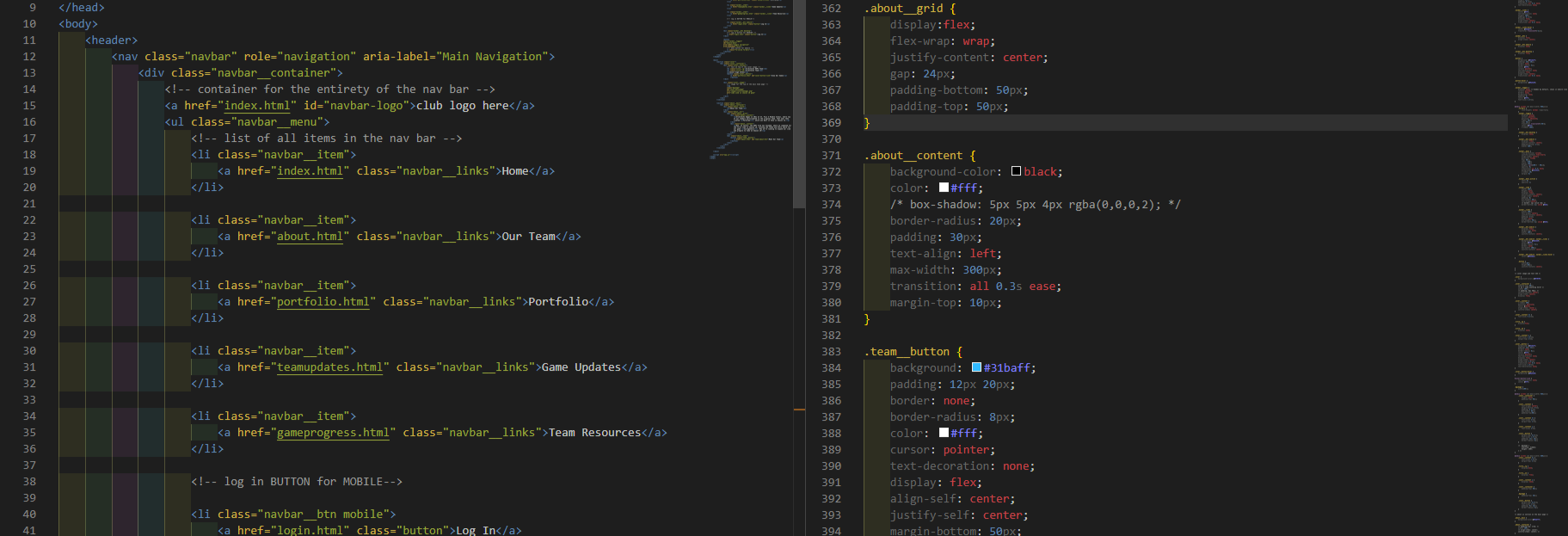
Task: Click the 'Game Updates' anchor text
Action: click(581, 367)
